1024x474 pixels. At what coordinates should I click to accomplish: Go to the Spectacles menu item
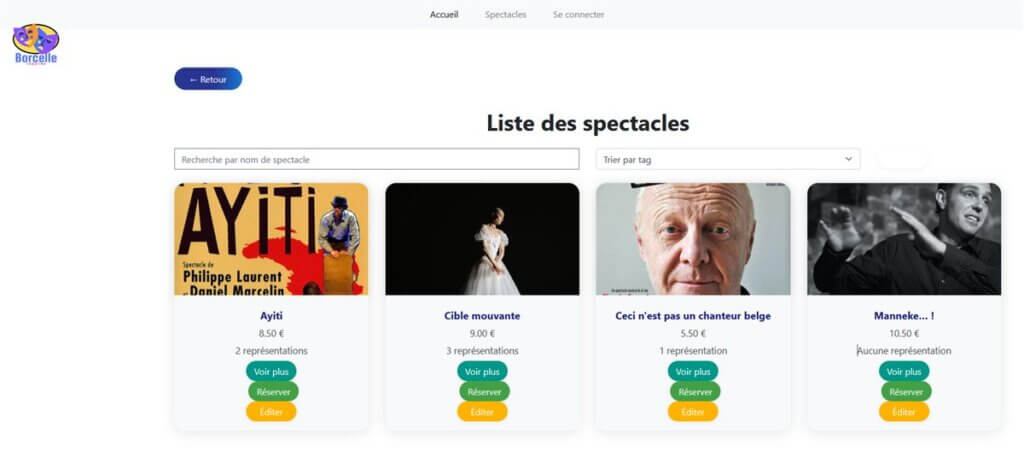point(505,14)
